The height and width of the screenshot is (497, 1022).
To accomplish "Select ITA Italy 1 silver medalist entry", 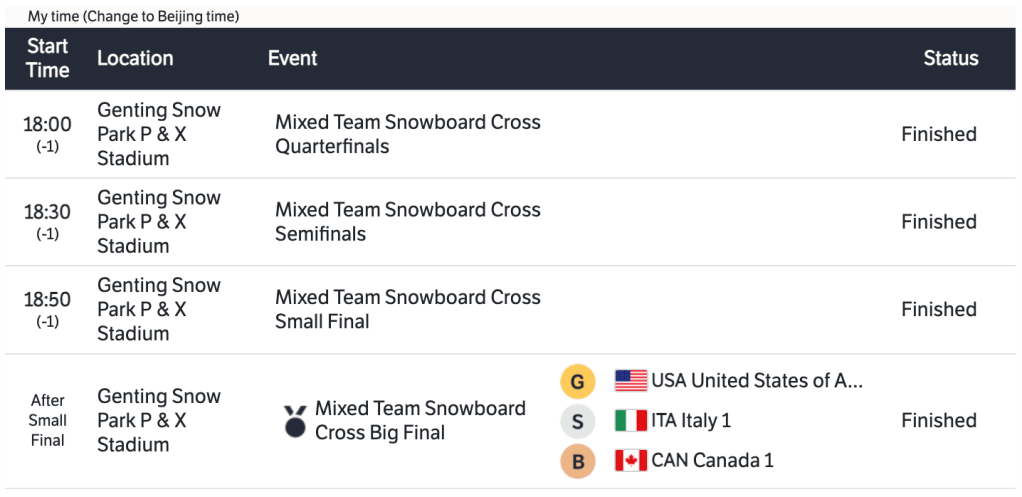I will point(691,421).
